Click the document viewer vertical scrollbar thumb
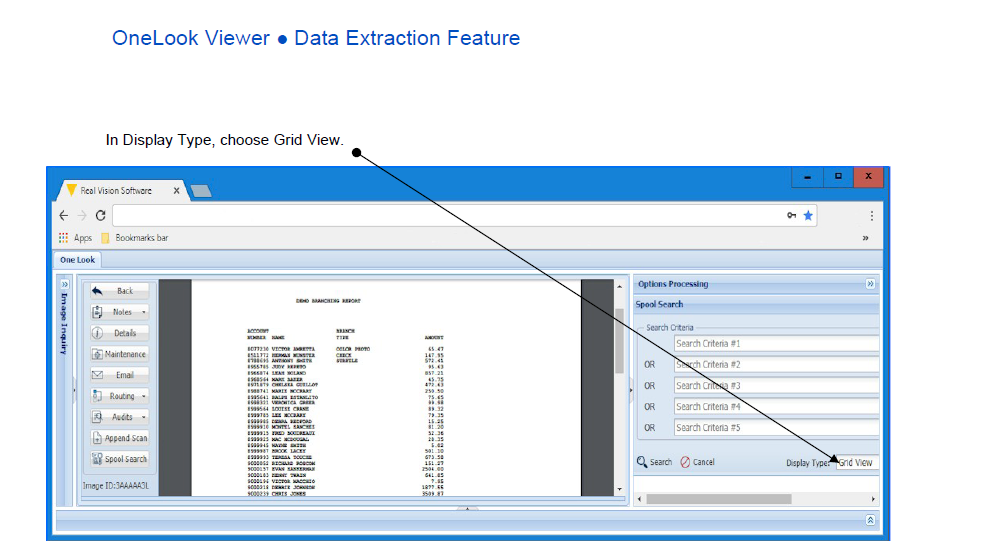The height and width of the screenshot is (541, 986). coord(619,340)
